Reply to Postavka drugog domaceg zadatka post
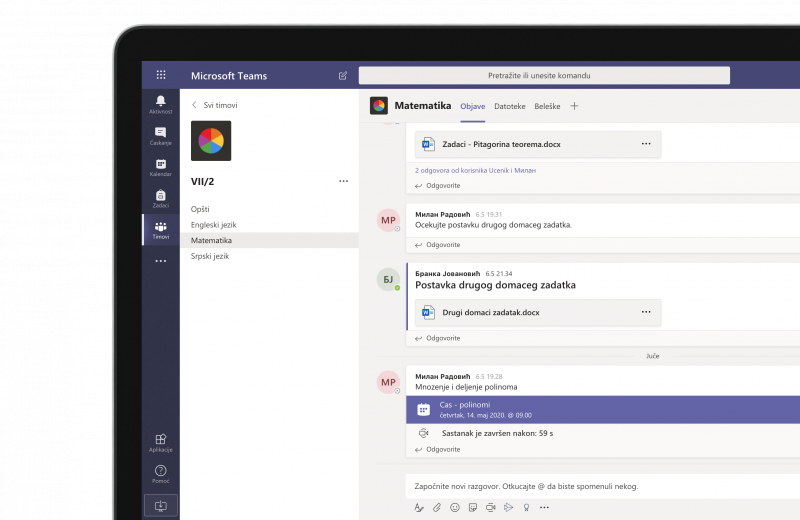Viewport: 800px width, 520px height. [438, 338]
